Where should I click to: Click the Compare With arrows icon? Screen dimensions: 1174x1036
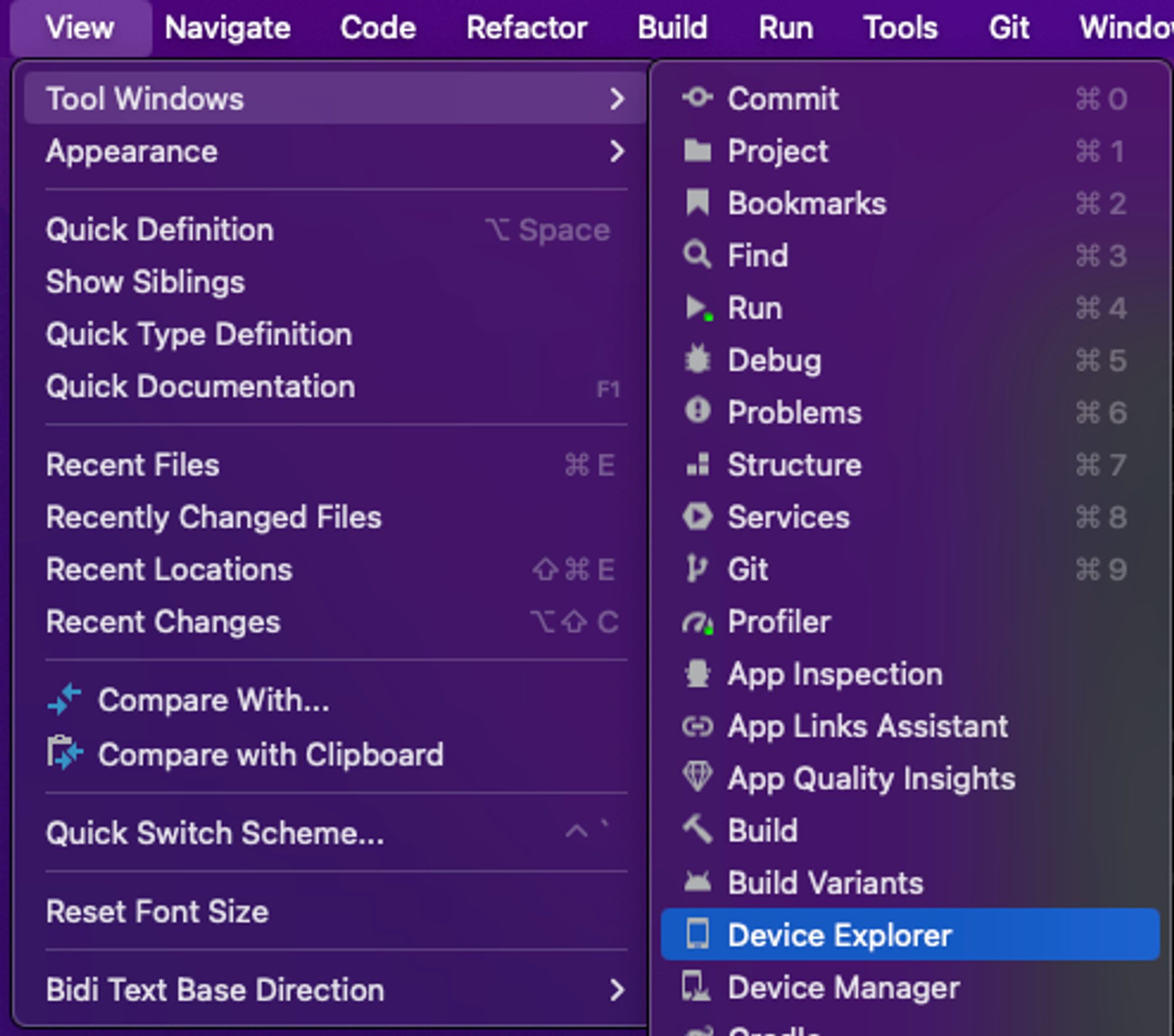click(x=65, y=699)
